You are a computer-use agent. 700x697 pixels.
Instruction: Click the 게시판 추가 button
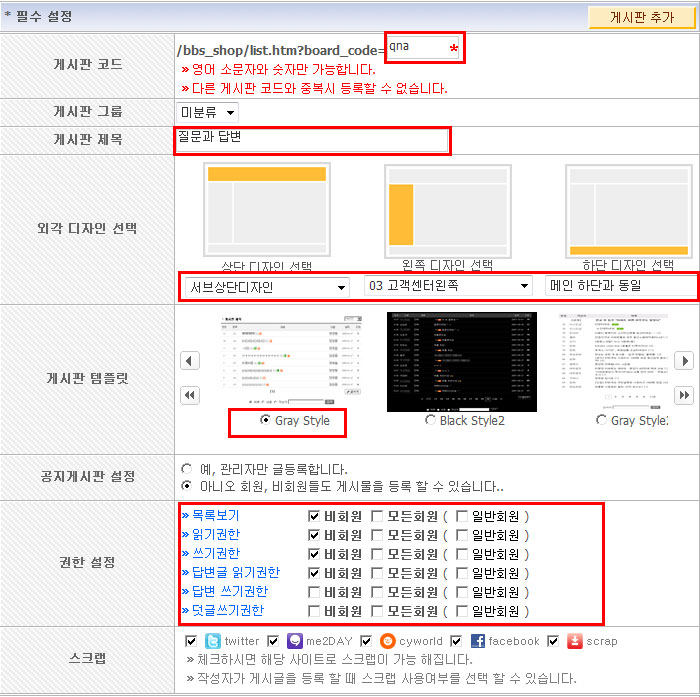point(642,17)
